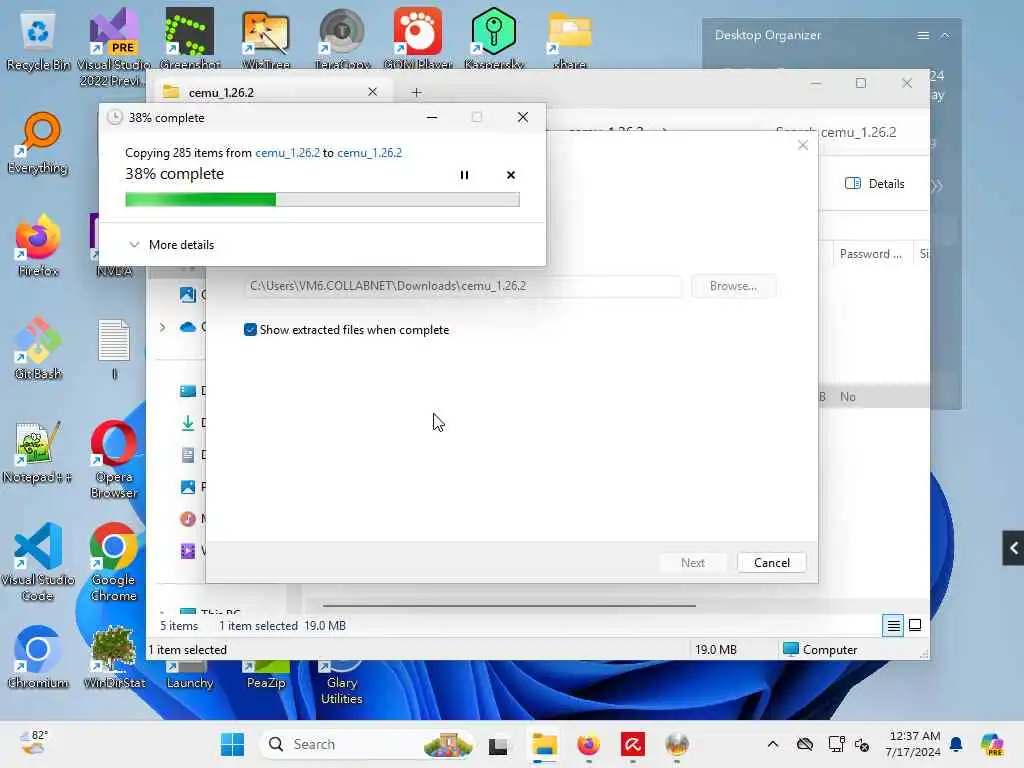The height and width of the screenshot is (768, 1024).
Task: Click the green copy progress bar
Action: pyautogui.click(x=323, y=200)
